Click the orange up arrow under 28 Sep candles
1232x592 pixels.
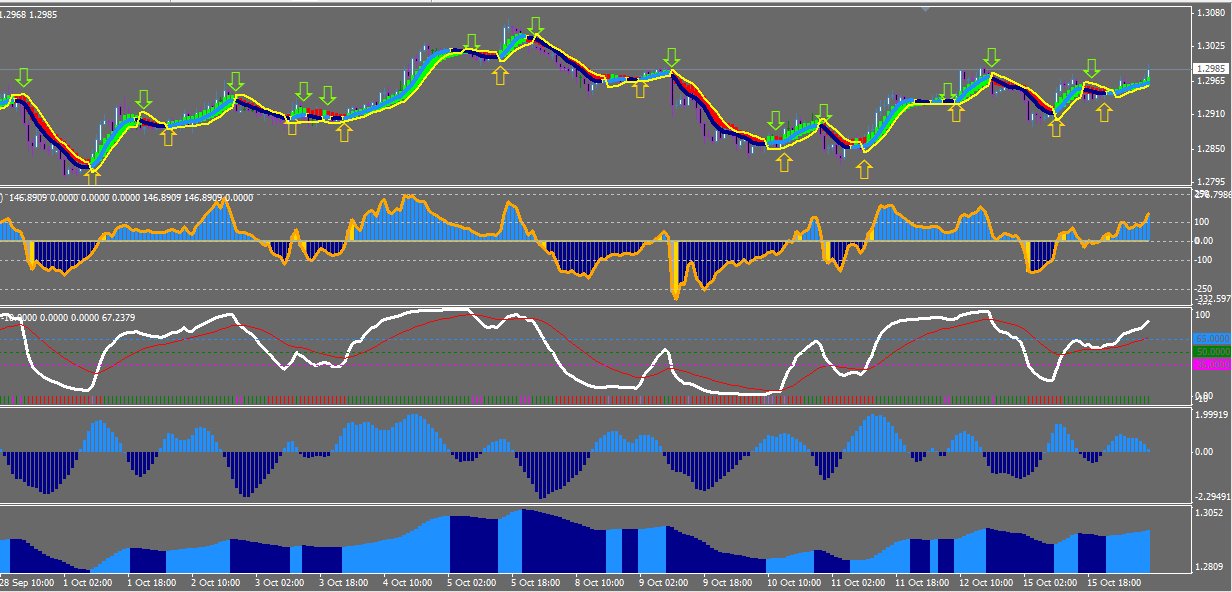92,174
